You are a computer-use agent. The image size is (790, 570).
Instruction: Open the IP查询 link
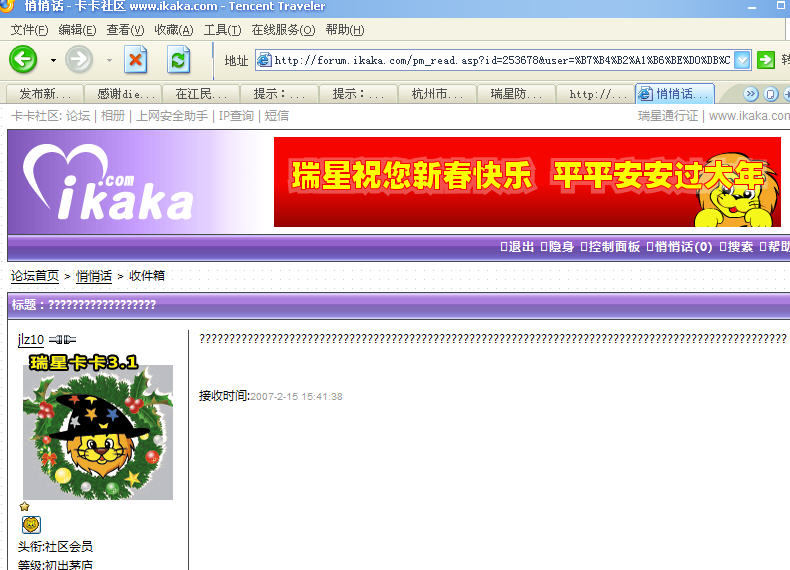(x=236, y=116)
